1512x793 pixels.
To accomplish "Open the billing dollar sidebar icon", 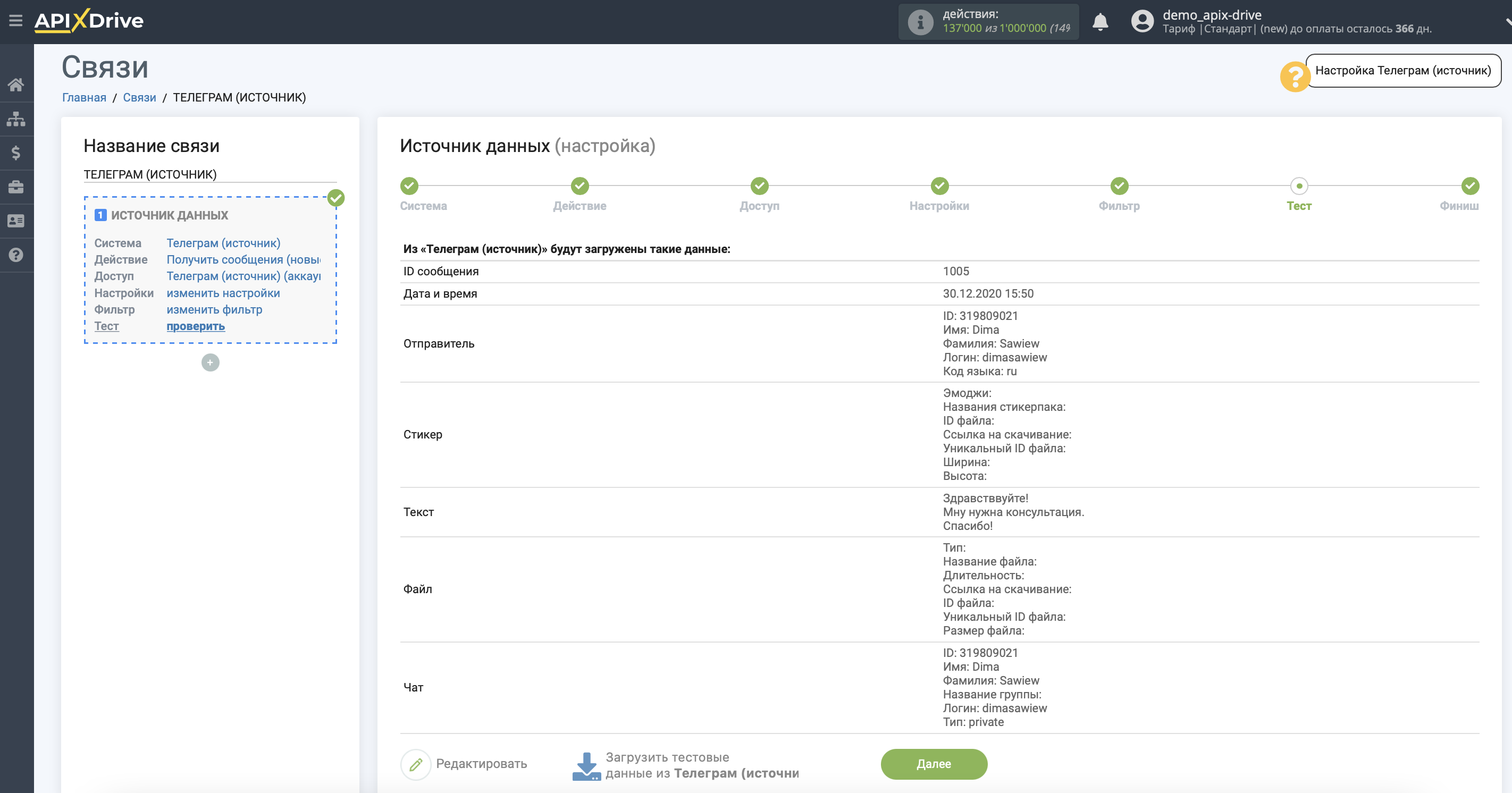I will click(16, 153).
